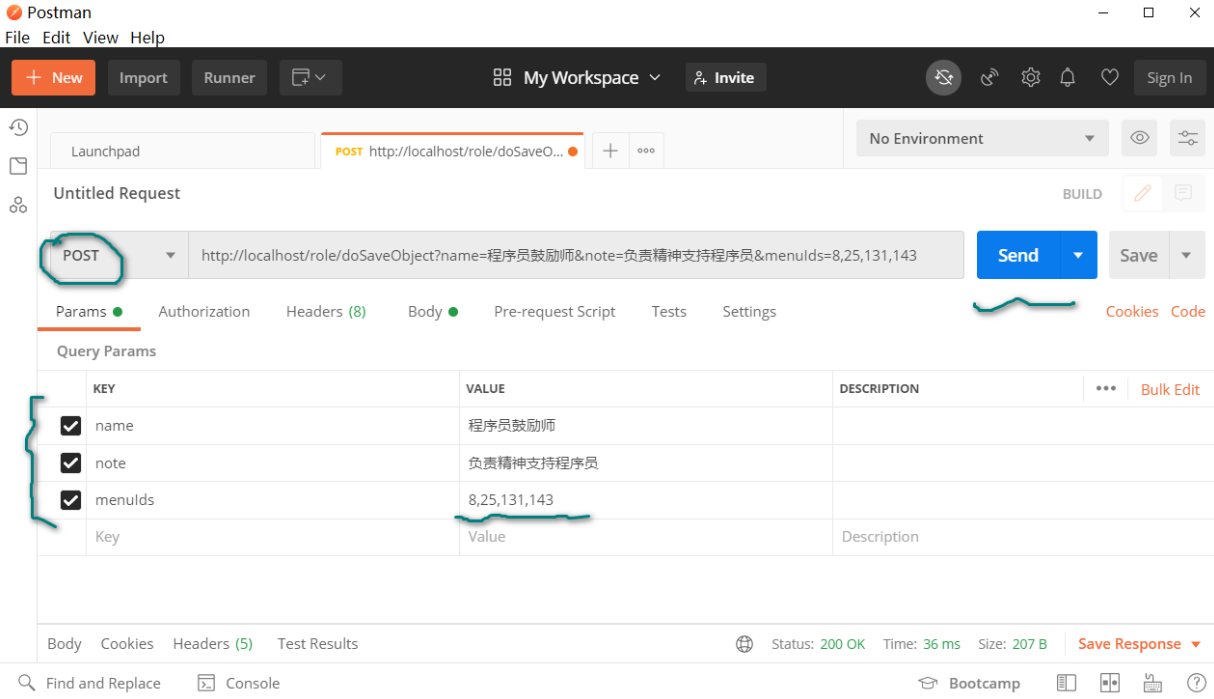Open Find and Replace
This screenshot has width=1214, height=699.
(x=90, y=683)
